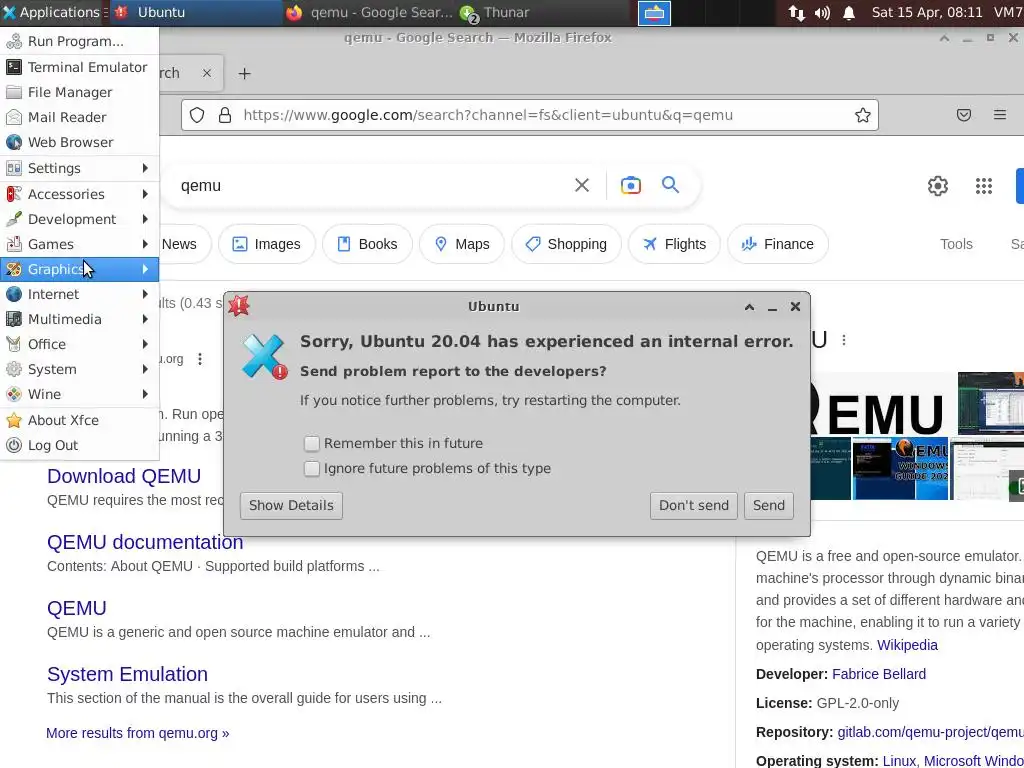Click the Firefox tracking protection shield icon

click(x=197, y=116)
